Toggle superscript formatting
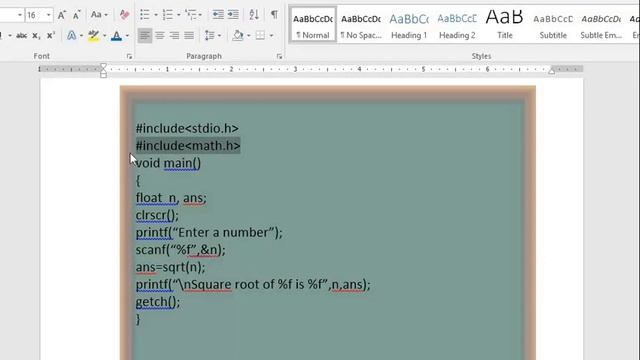640x360 pixels. 50,36
